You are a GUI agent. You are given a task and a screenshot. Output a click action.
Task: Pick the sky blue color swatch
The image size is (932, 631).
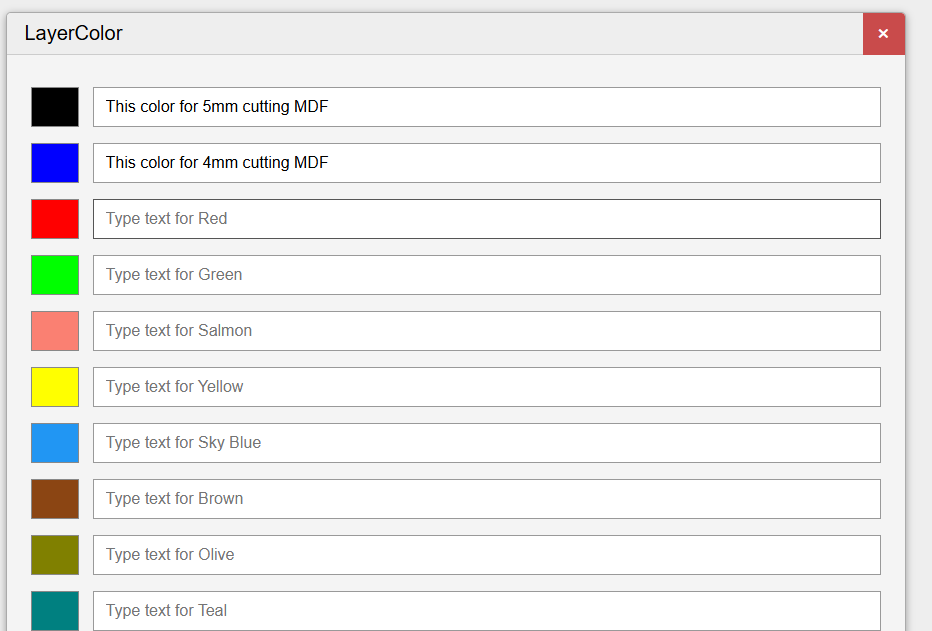(x=55, y=443)
